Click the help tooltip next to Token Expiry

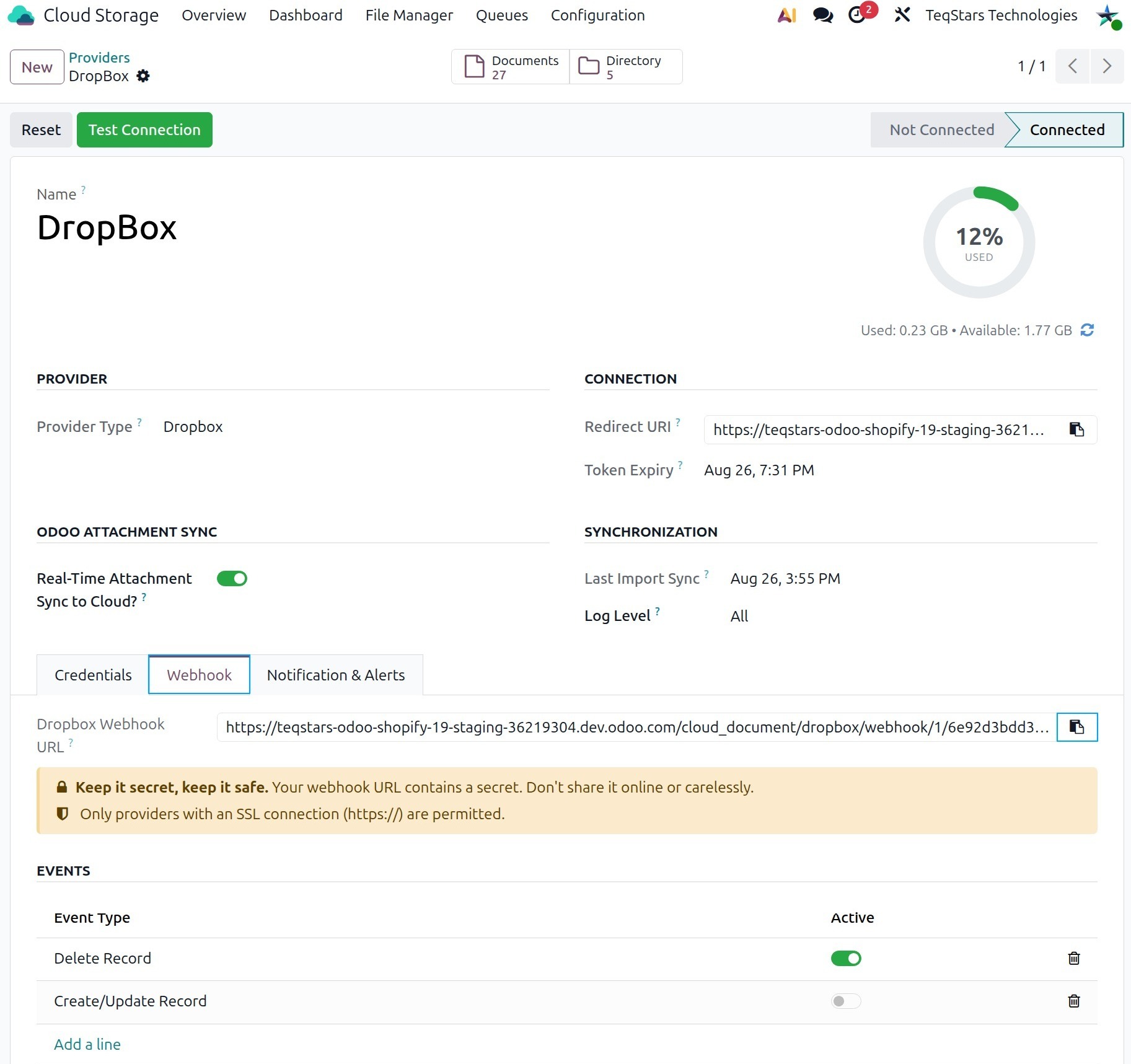point(680,465)
